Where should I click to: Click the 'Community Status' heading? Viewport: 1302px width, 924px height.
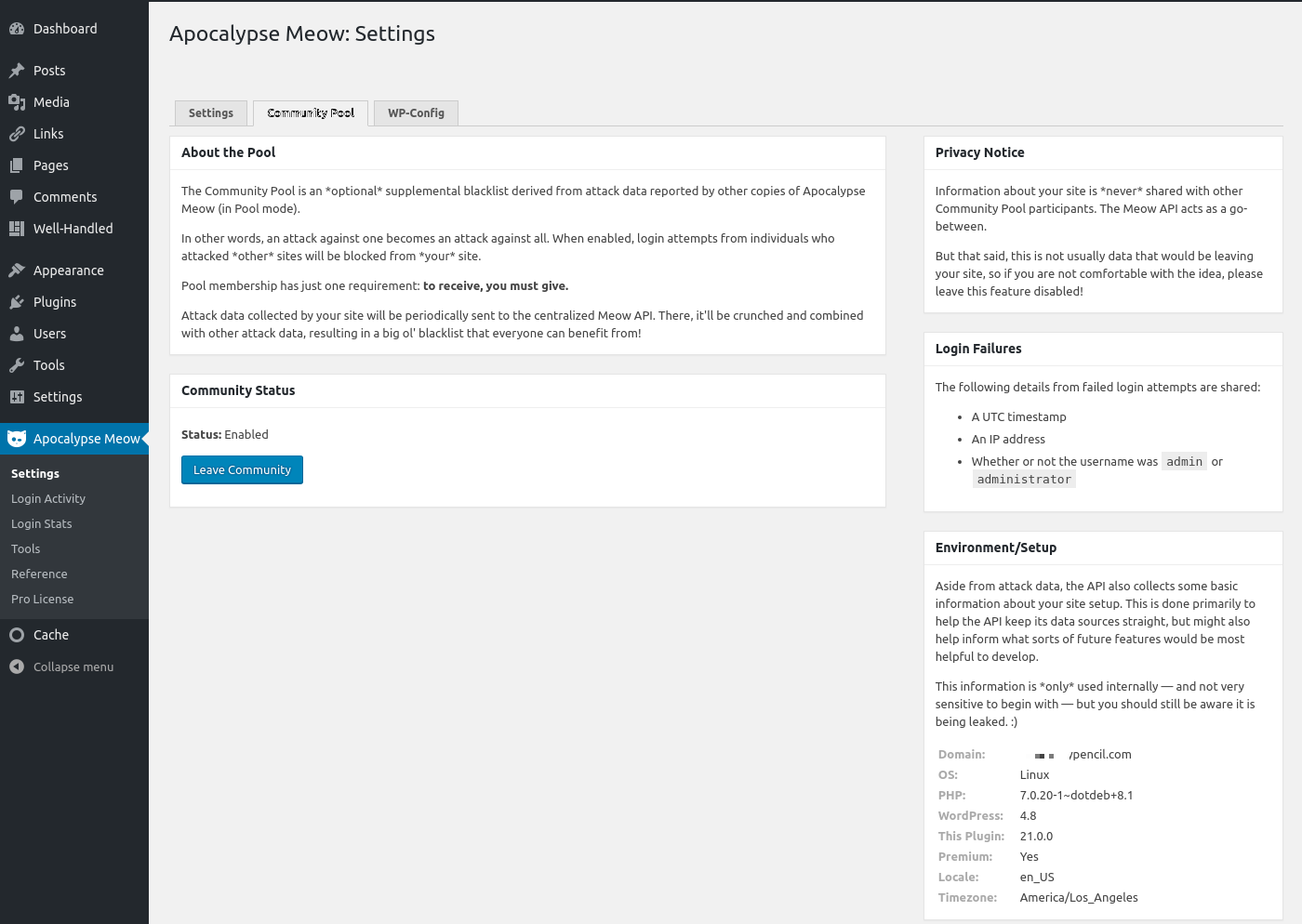click(238, 390)
